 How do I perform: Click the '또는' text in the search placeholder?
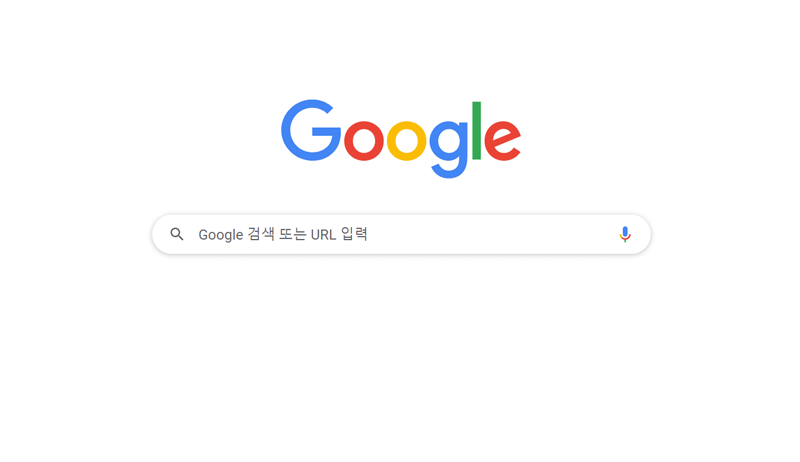[x=292, y=234]
